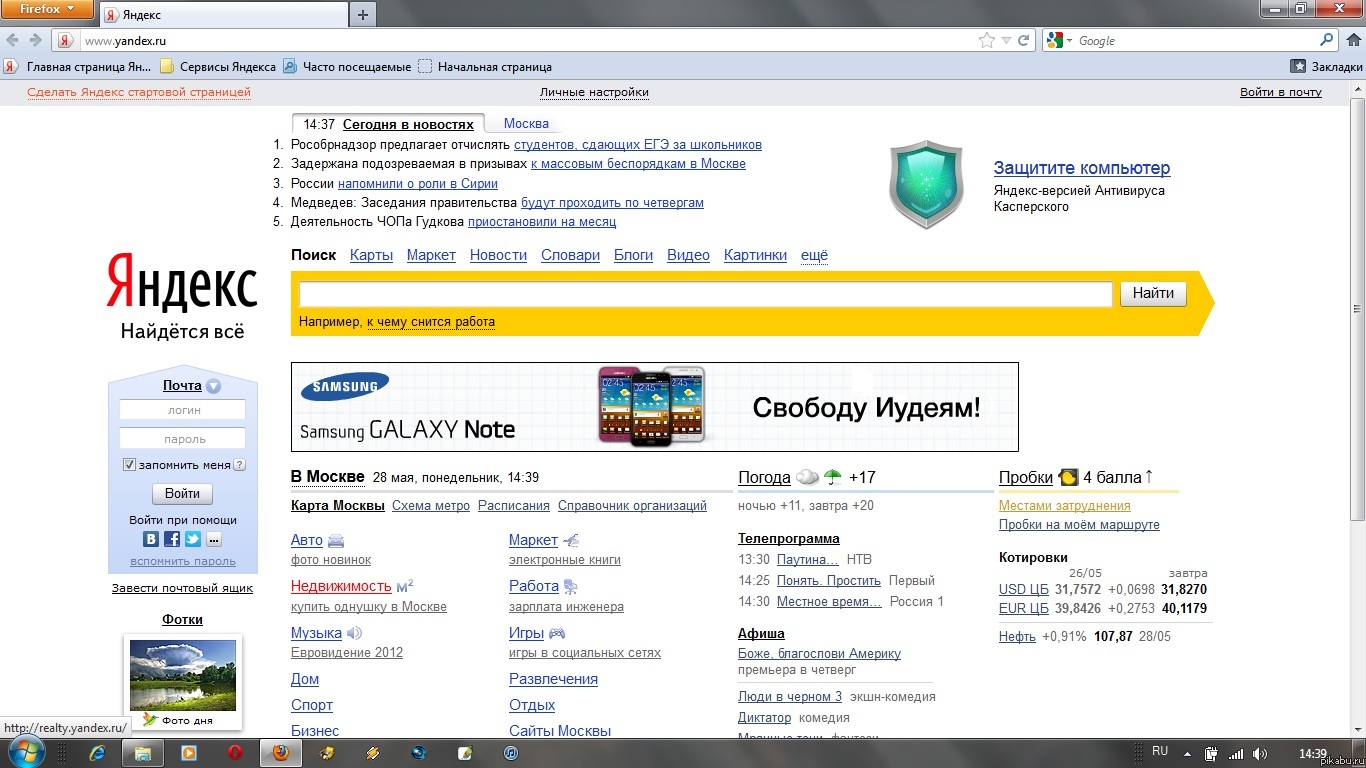Switch to the Москва news tab
The width and height of the screenshot is (1366, 768).
[x=526, y=124]
